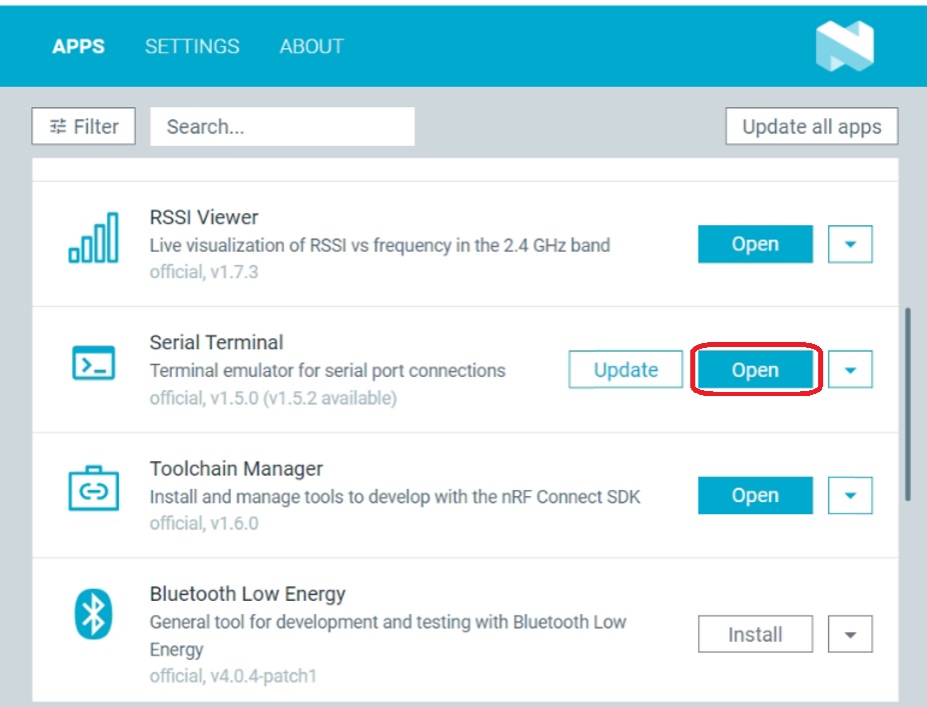The width and height of the screenshot is (927, 707).
Task: Click the Filter button
Action: (84, 127)
